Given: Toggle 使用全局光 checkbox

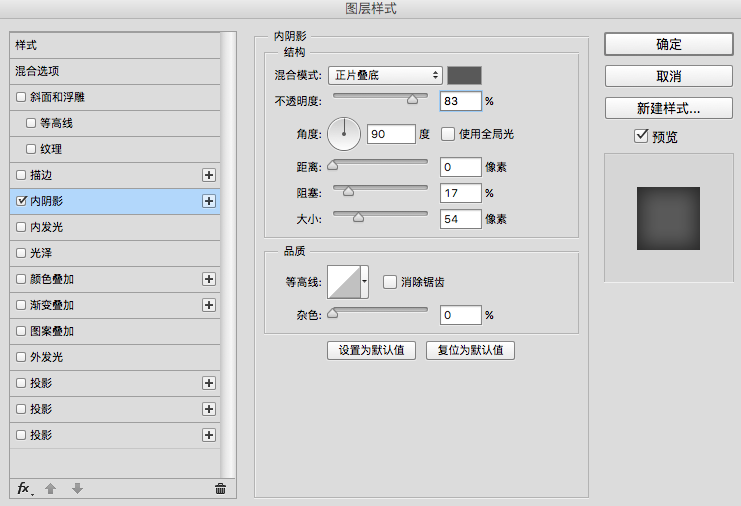Looking at the screenshot, I should 448,134.
